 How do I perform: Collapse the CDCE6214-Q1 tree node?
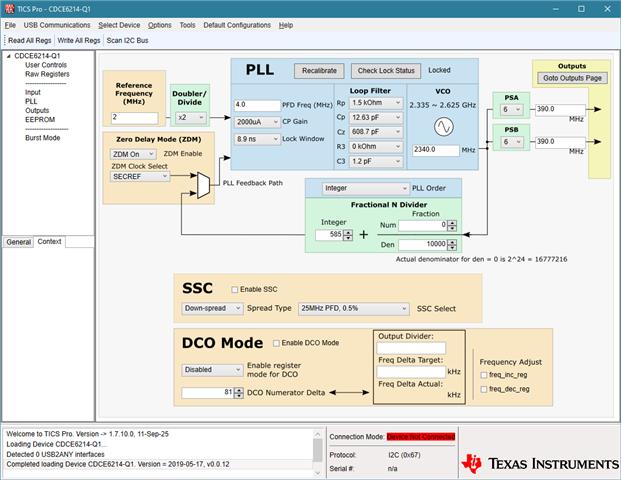[8, 56]
